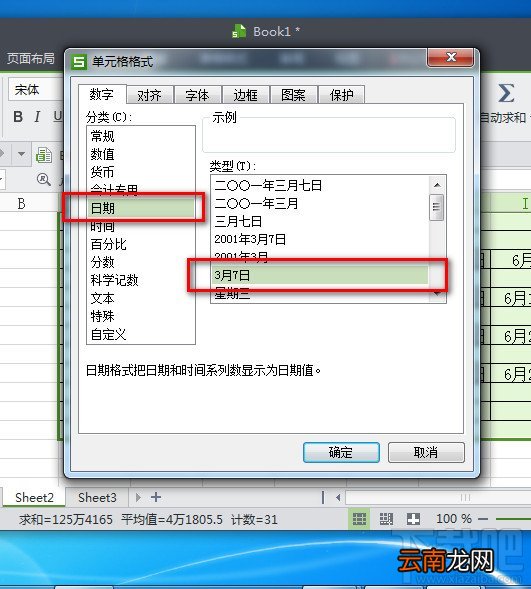Switch to normal view icon in status bar
The width and height of the screenshot is (531, 589).
[359, 519]
